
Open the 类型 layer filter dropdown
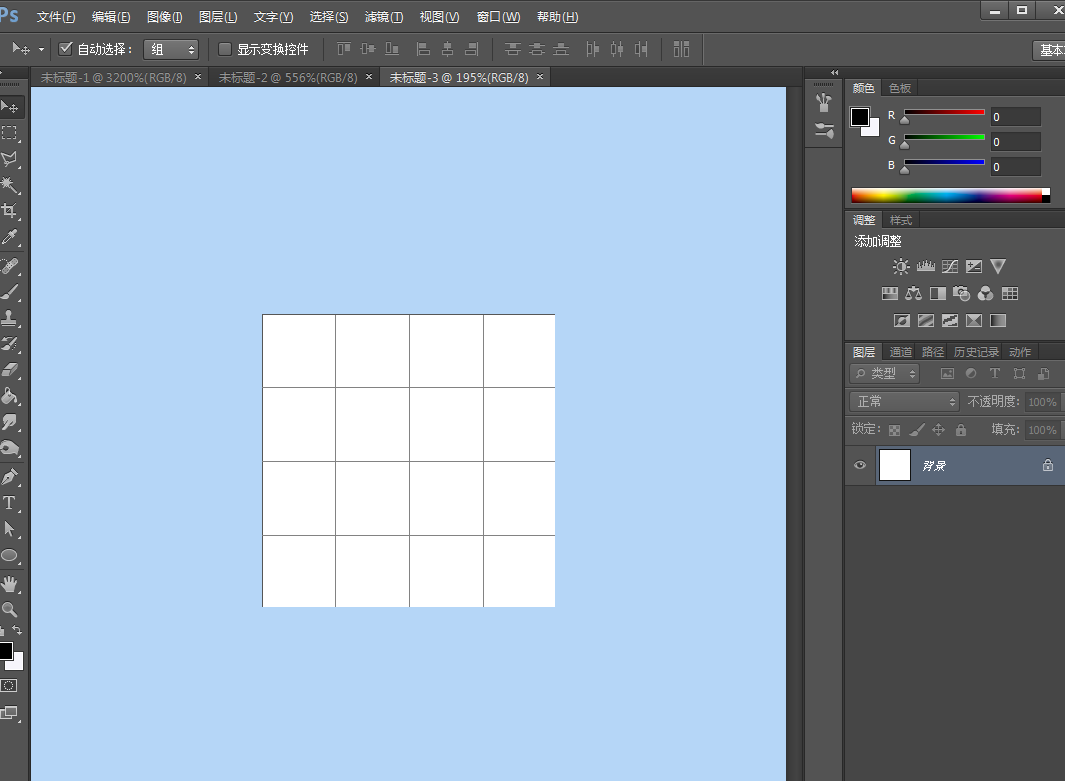point(884,374)
